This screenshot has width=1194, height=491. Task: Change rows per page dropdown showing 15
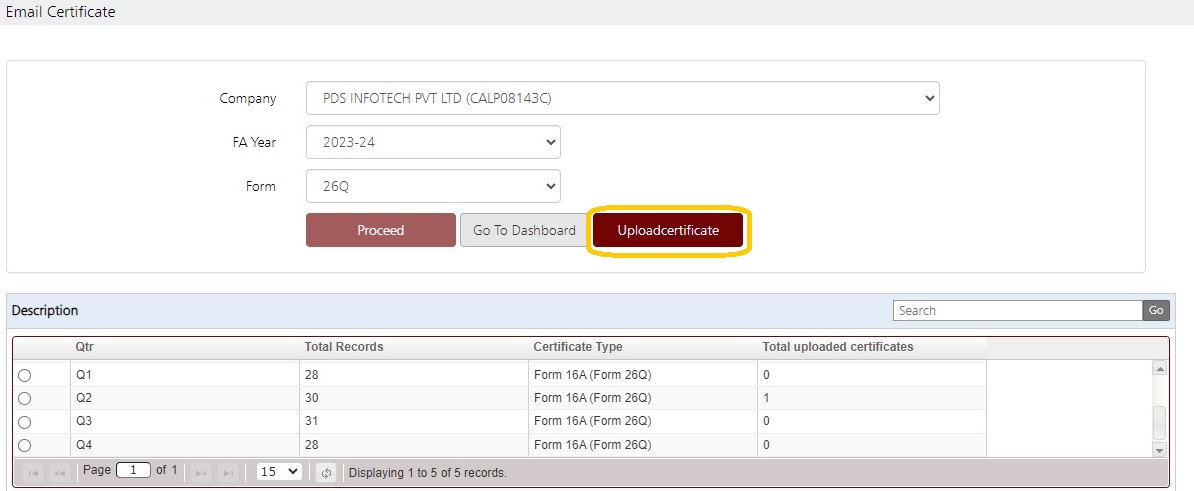point(279,472)
